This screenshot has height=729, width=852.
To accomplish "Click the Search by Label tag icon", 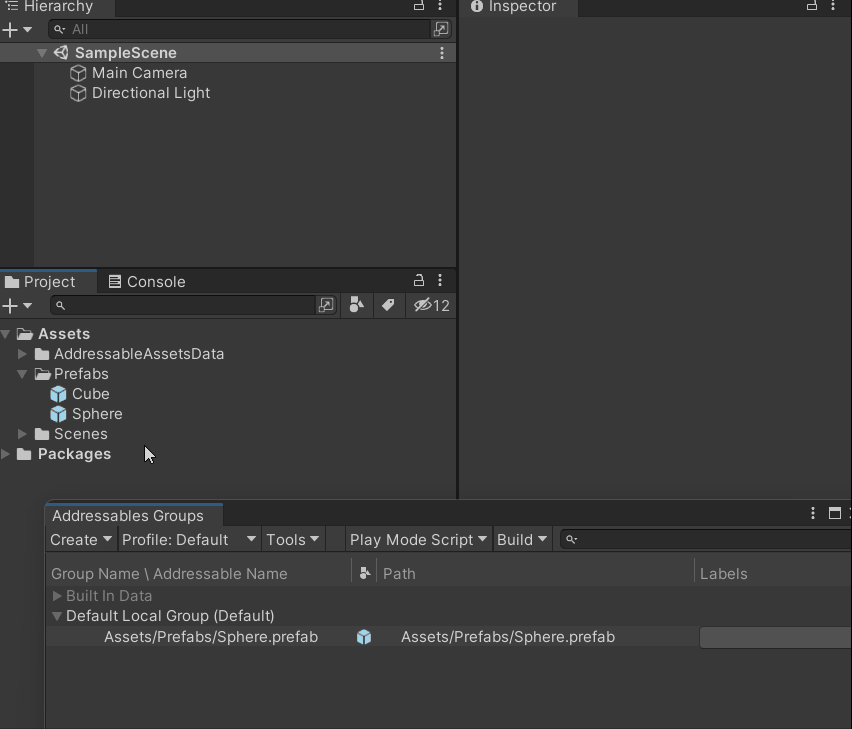I will point(388,306).
